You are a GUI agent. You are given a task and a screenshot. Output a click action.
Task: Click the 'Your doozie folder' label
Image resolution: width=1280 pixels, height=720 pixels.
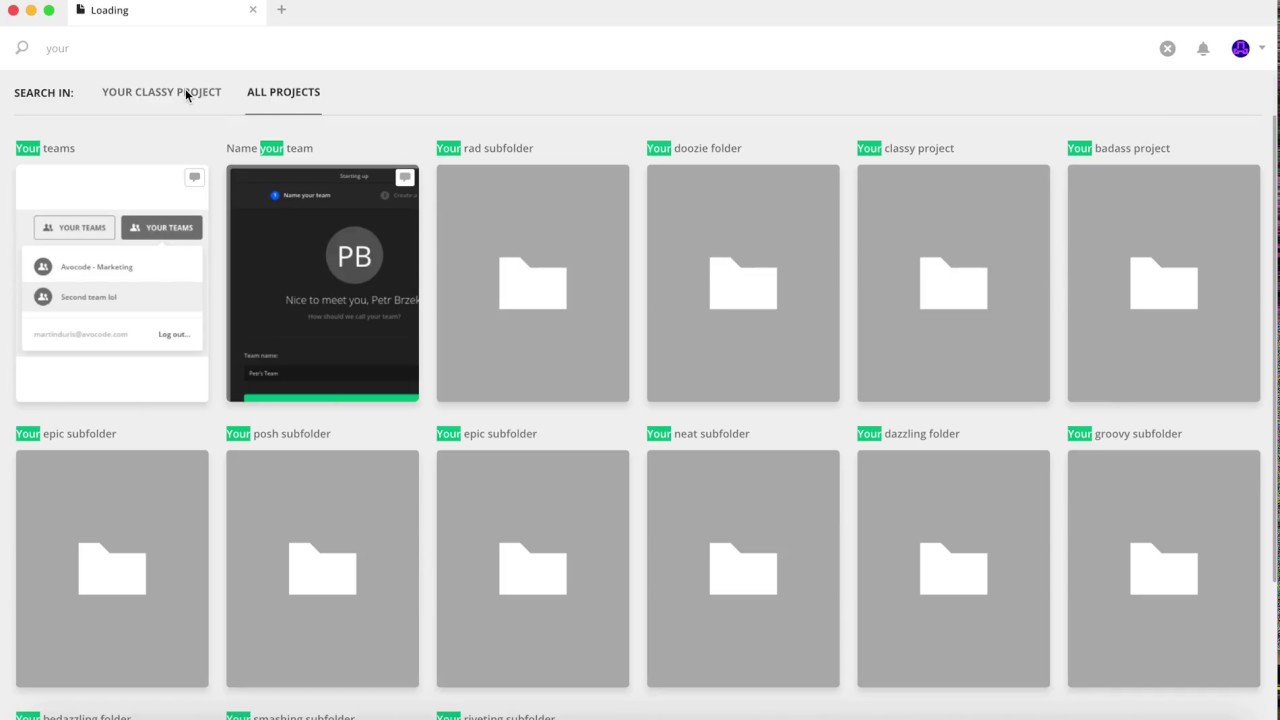694,148
